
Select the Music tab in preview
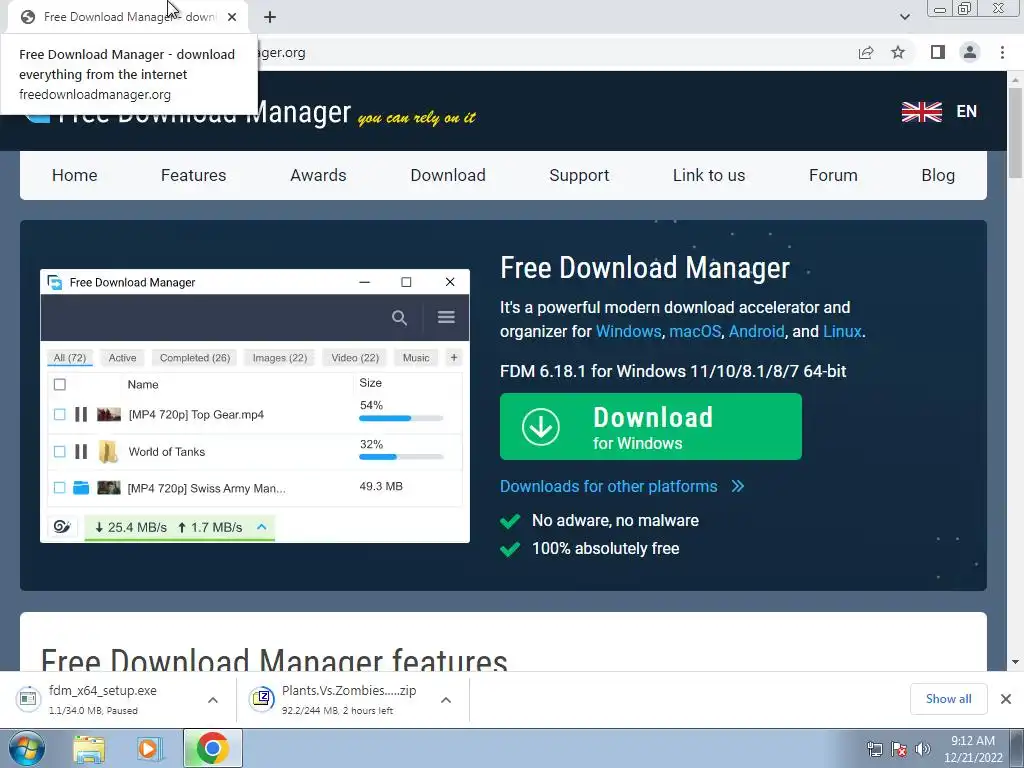[416, 358]
